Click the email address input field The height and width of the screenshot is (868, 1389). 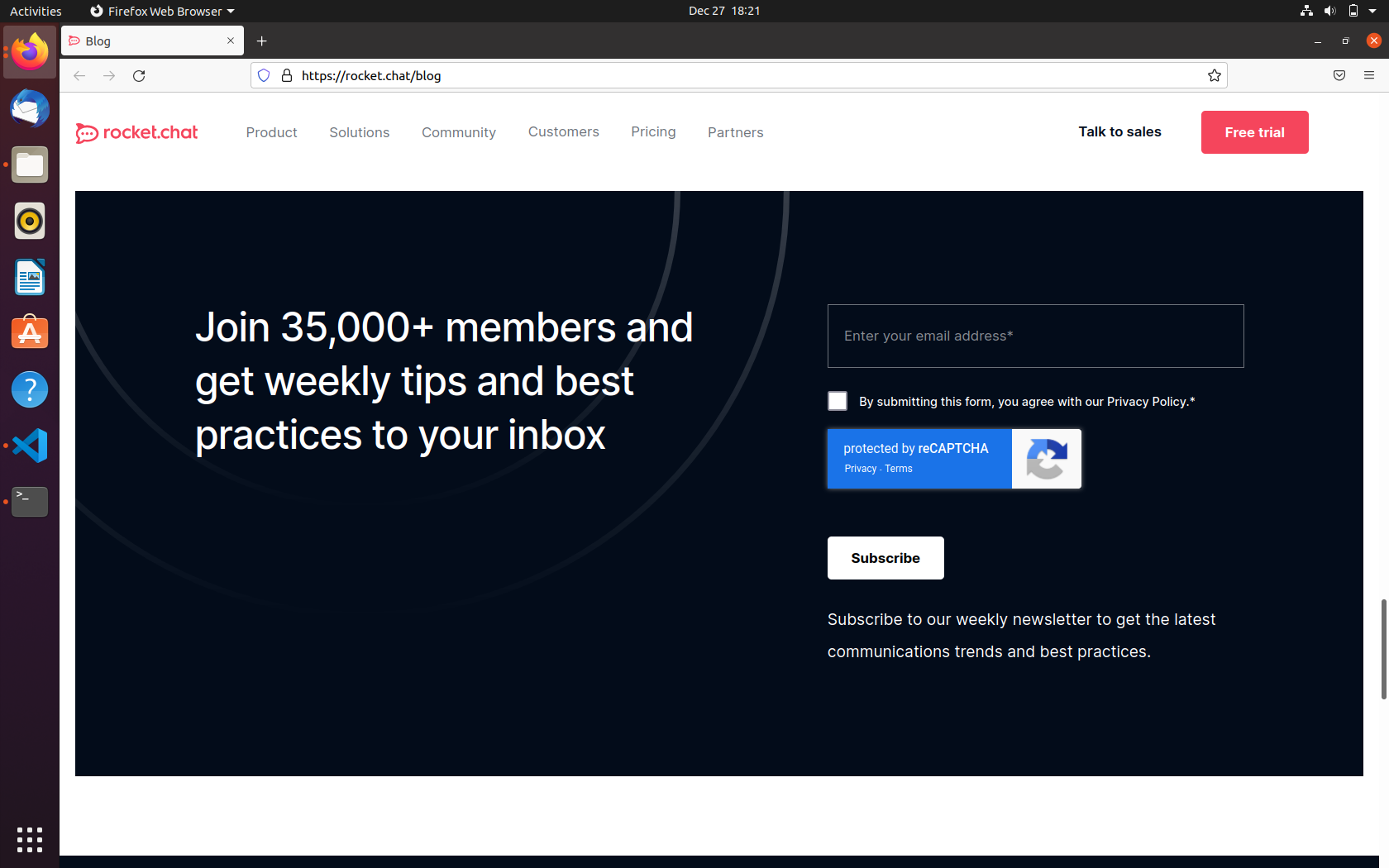click(x=1035, y=336)
